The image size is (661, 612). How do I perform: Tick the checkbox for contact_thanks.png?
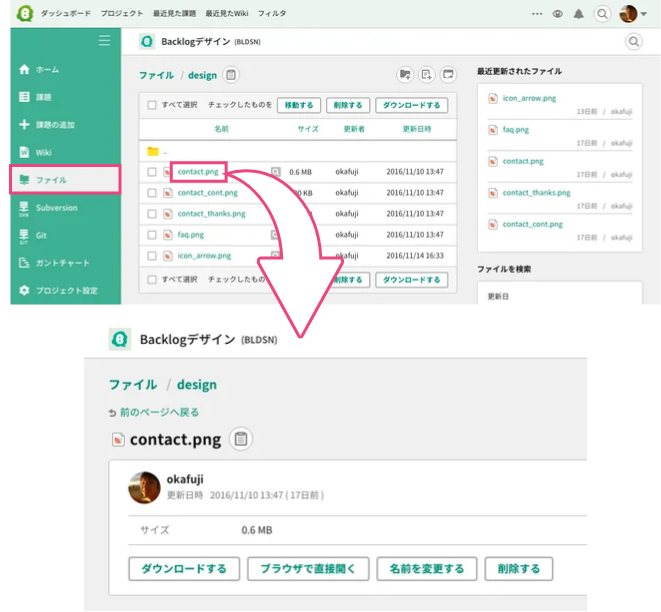click(x=152, y=214)
